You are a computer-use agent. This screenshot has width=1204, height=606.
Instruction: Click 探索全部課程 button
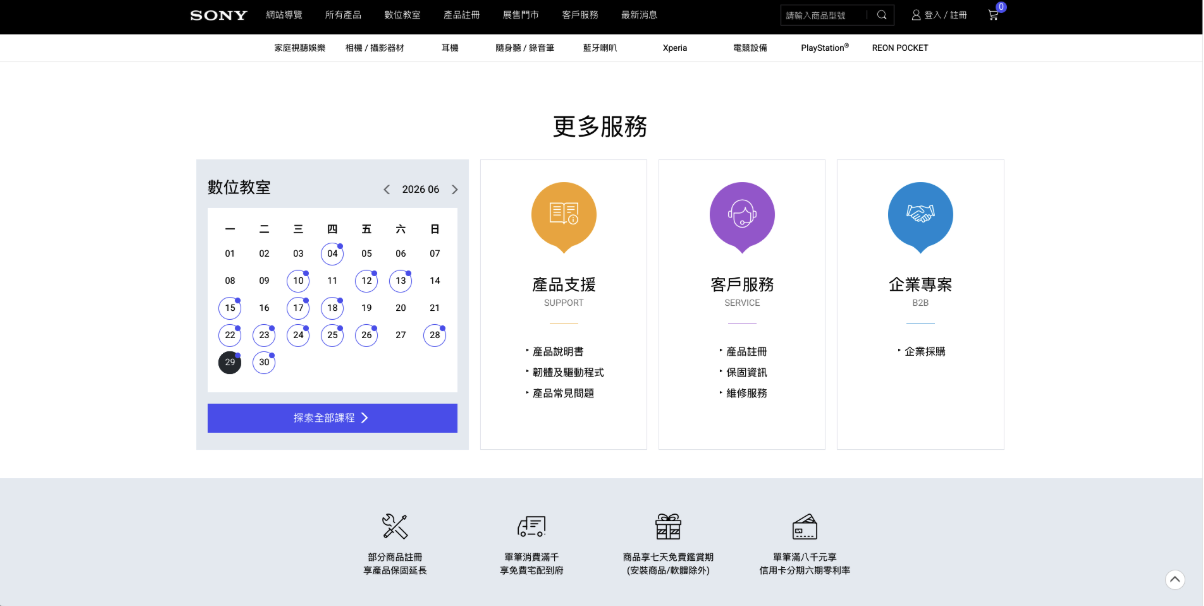pyautogui.click(x=332, y=418)
